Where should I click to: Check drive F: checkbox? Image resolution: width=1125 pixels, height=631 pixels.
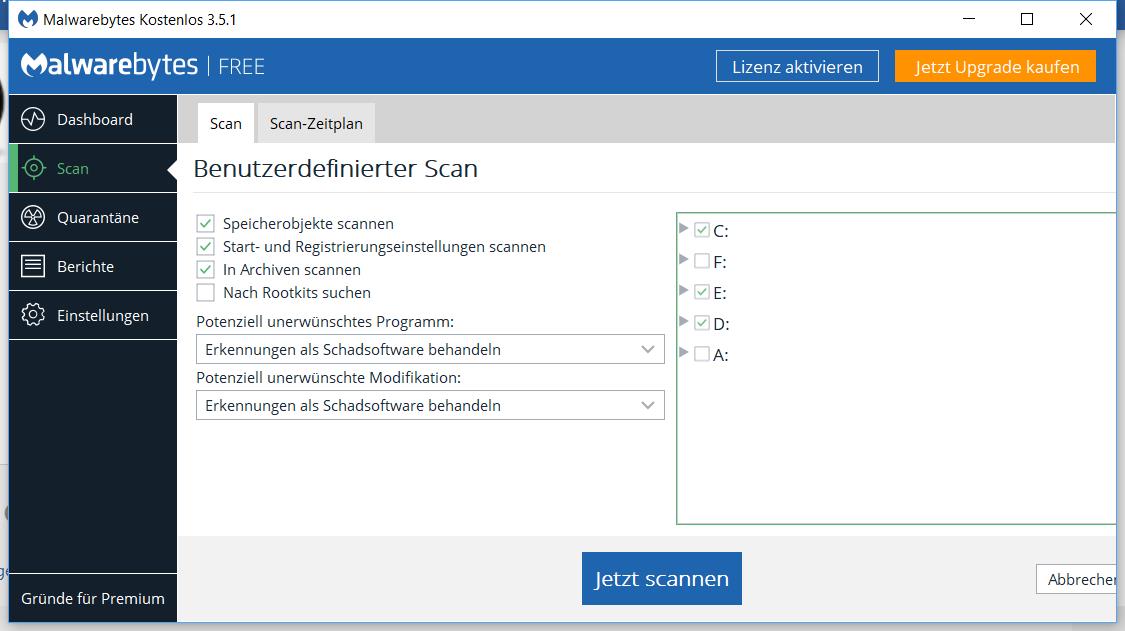pyautogui.click(x=702, y=261)
